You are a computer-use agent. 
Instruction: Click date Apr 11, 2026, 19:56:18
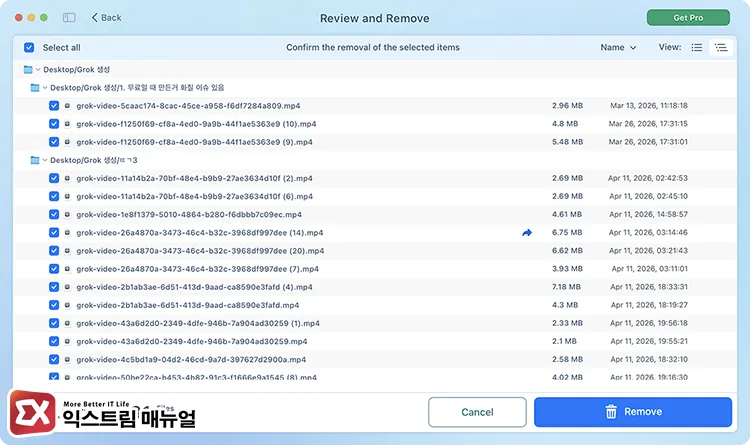(x=649, y=323)
